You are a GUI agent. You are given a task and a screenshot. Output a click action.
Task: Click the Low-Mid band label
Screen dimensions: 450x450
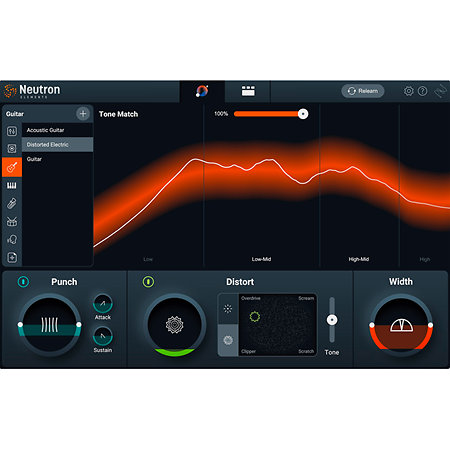tap(261, 259)
